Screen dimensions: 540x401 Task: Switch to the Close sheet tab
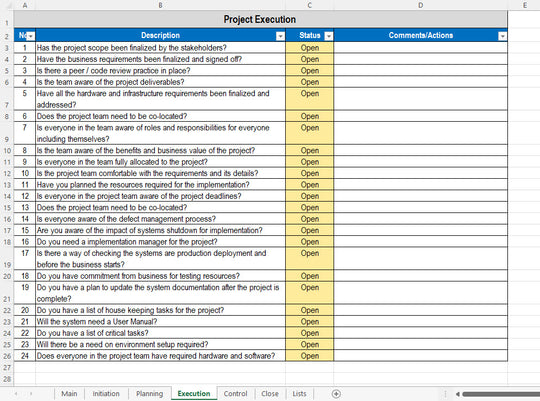point(270,393)
